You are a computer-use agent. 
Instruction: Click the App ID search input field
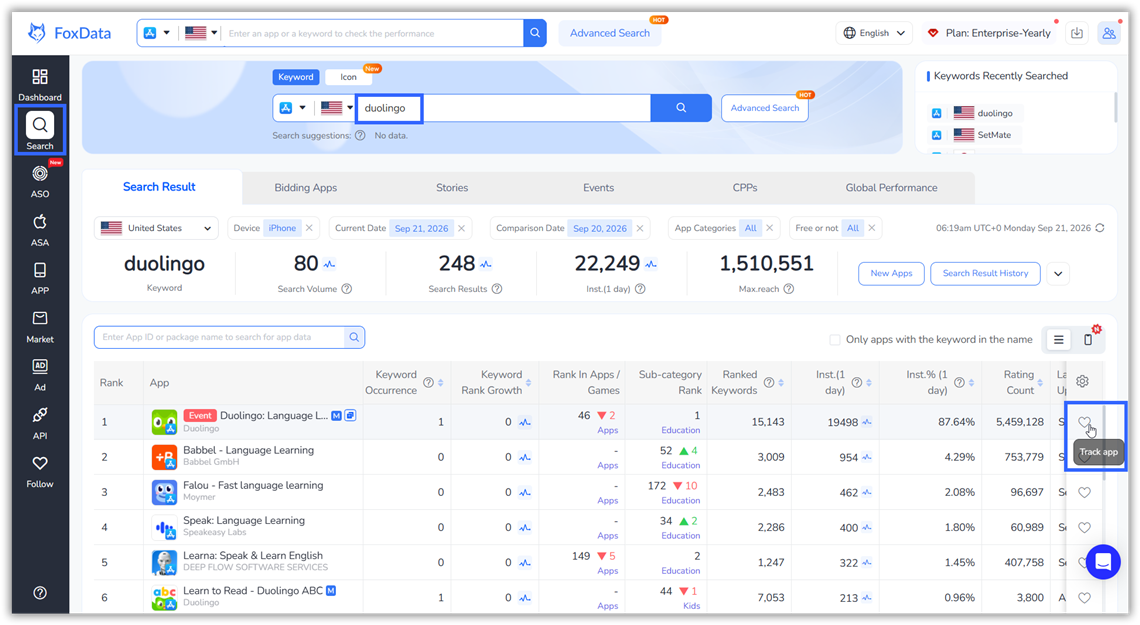coord(220,337)
